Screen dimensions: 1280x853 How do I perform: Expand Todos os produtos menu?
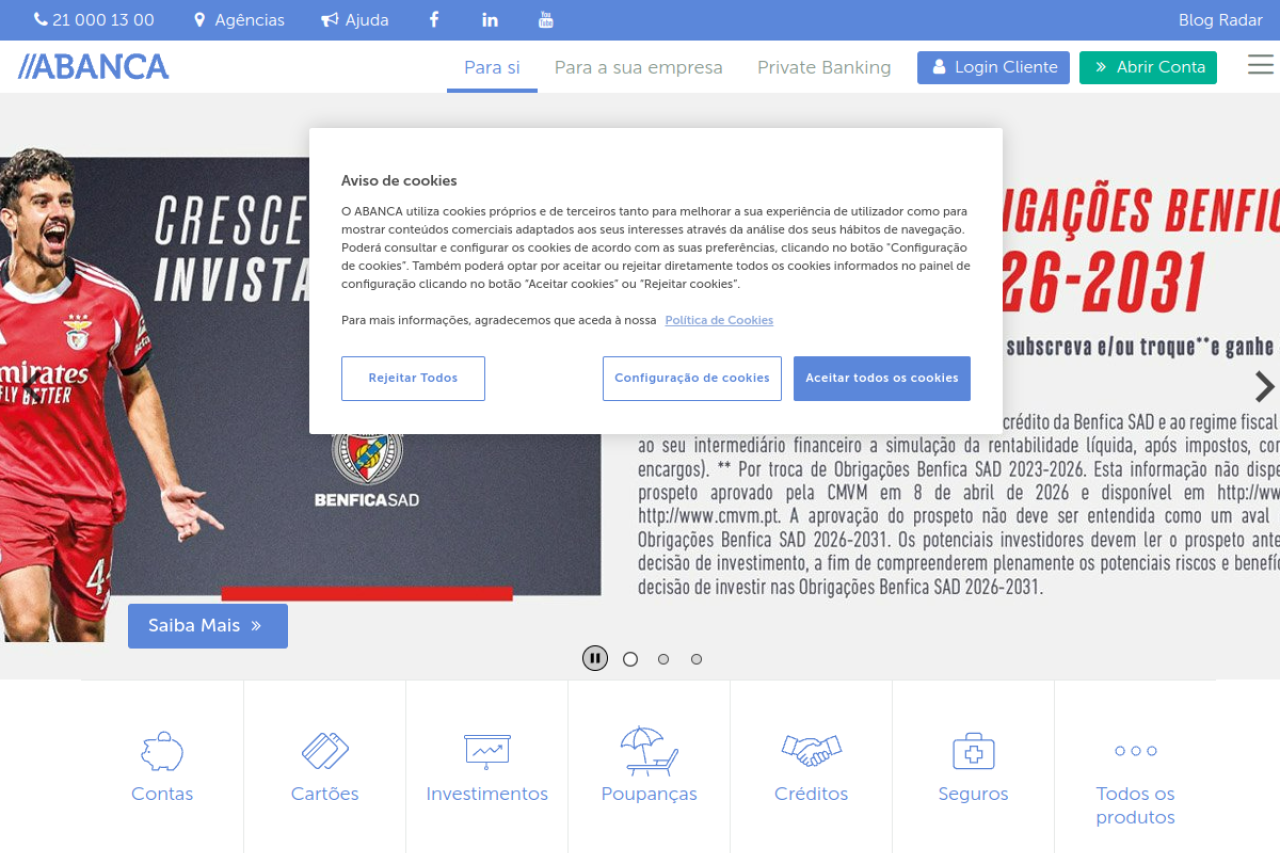pos(1135,751)
